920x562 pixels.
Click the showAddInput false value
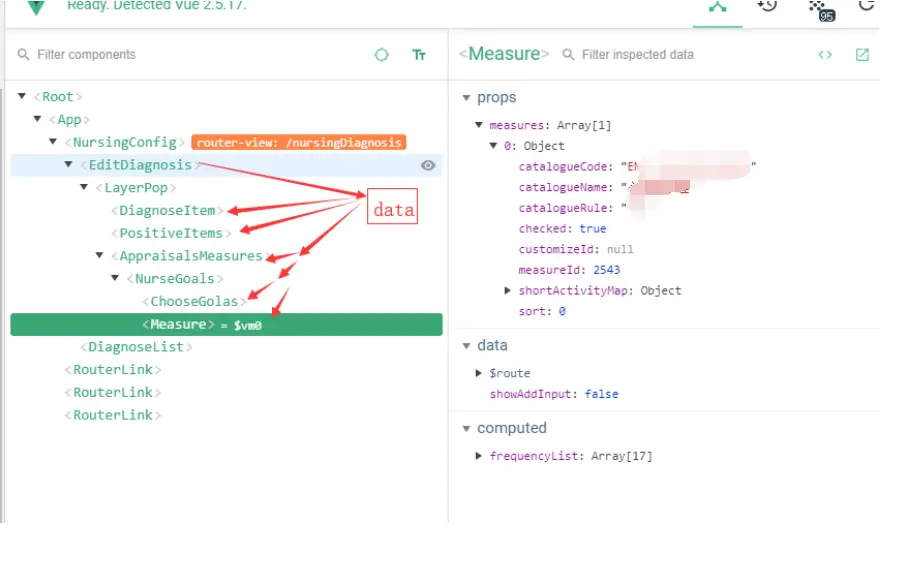[601, 394]
